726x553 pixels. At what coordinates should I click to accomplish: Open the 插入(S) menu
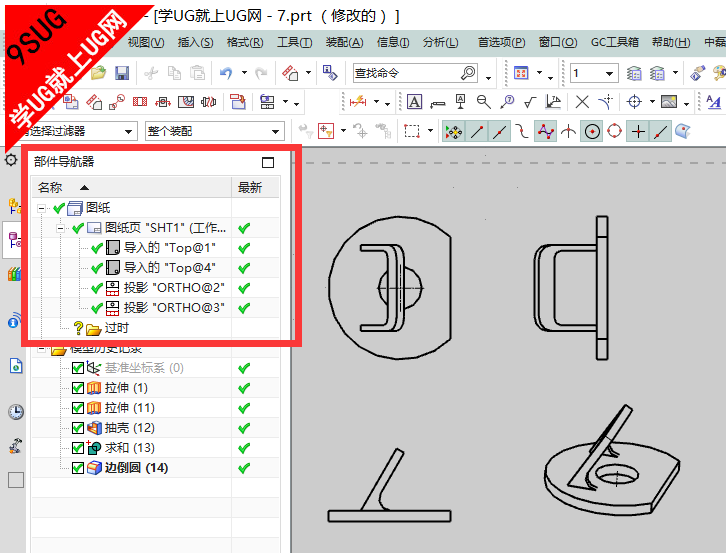(195, 43)
